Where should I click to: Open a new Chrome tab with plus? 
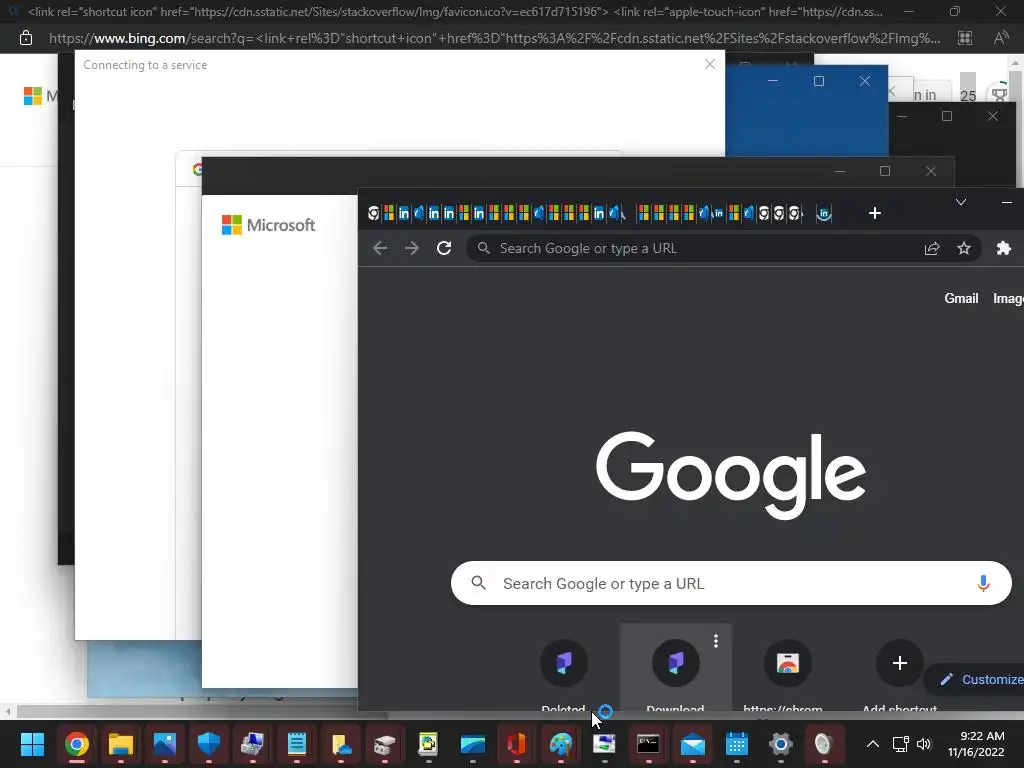[875, 213]
